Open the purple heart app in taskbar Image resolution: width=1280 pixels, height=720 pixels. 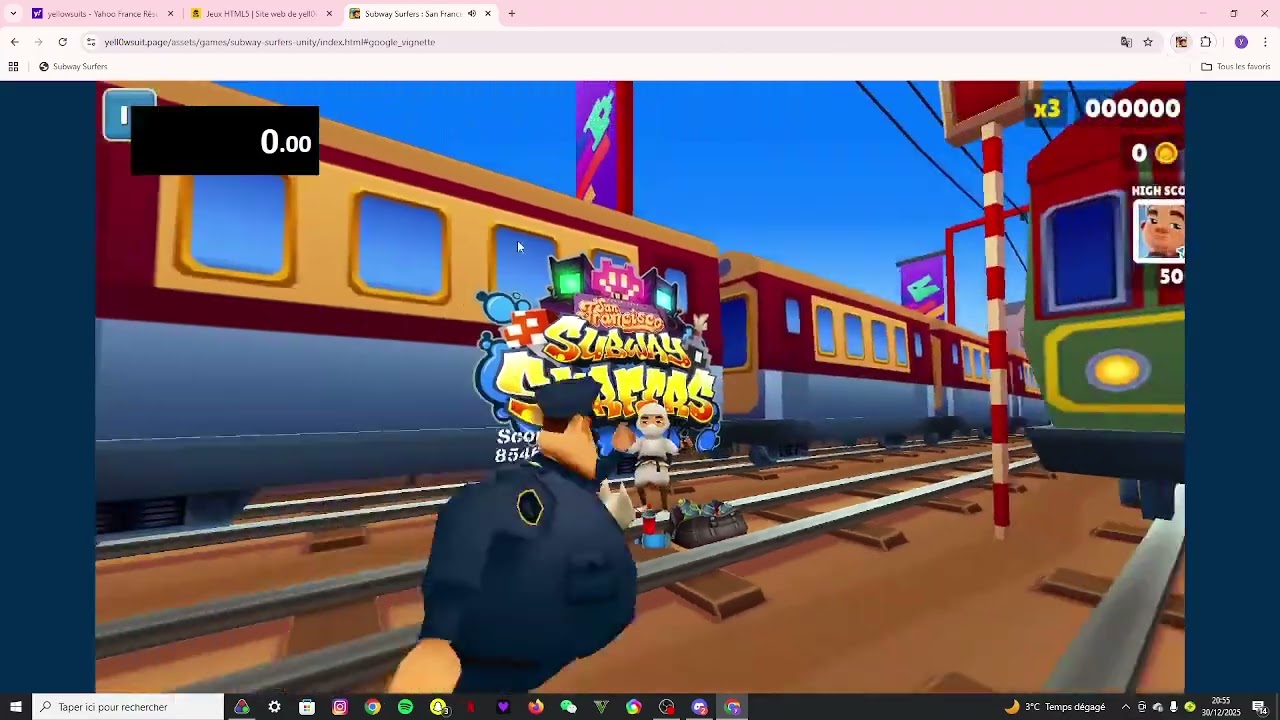pyautogui.click(x=503, y=707)
